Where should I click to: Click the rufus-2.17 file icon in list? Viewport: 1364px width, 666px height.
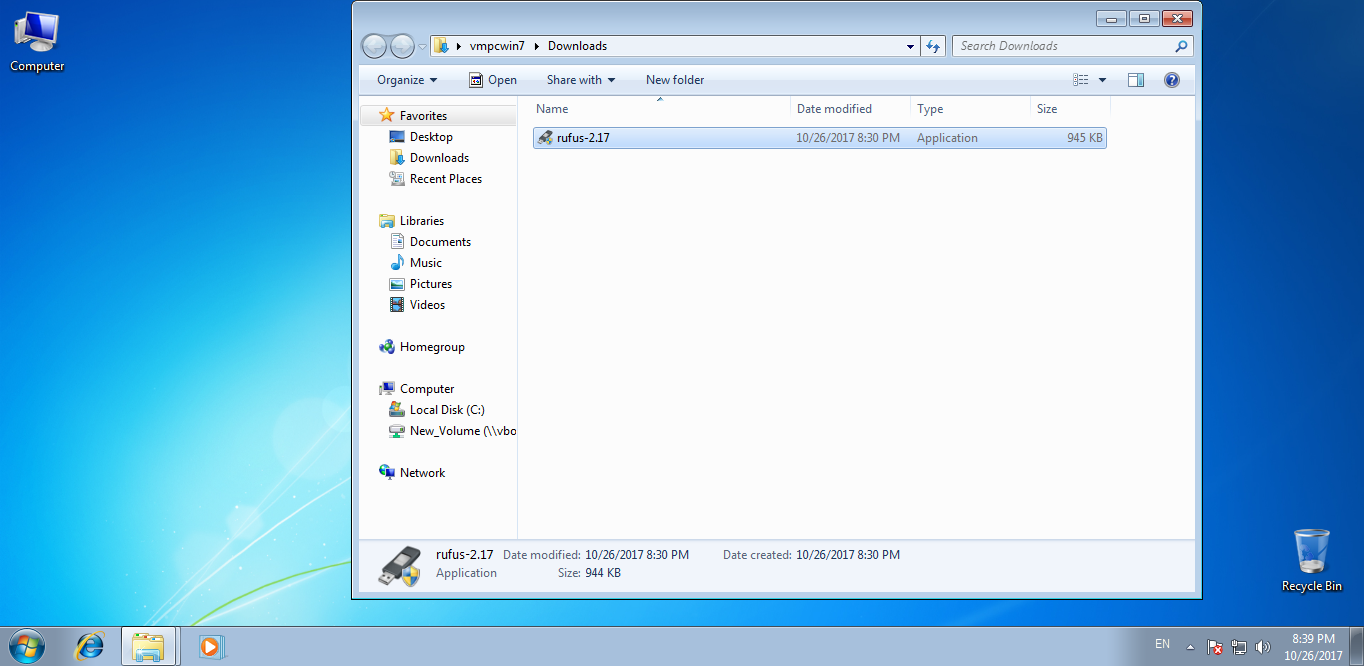click(545, 138)
